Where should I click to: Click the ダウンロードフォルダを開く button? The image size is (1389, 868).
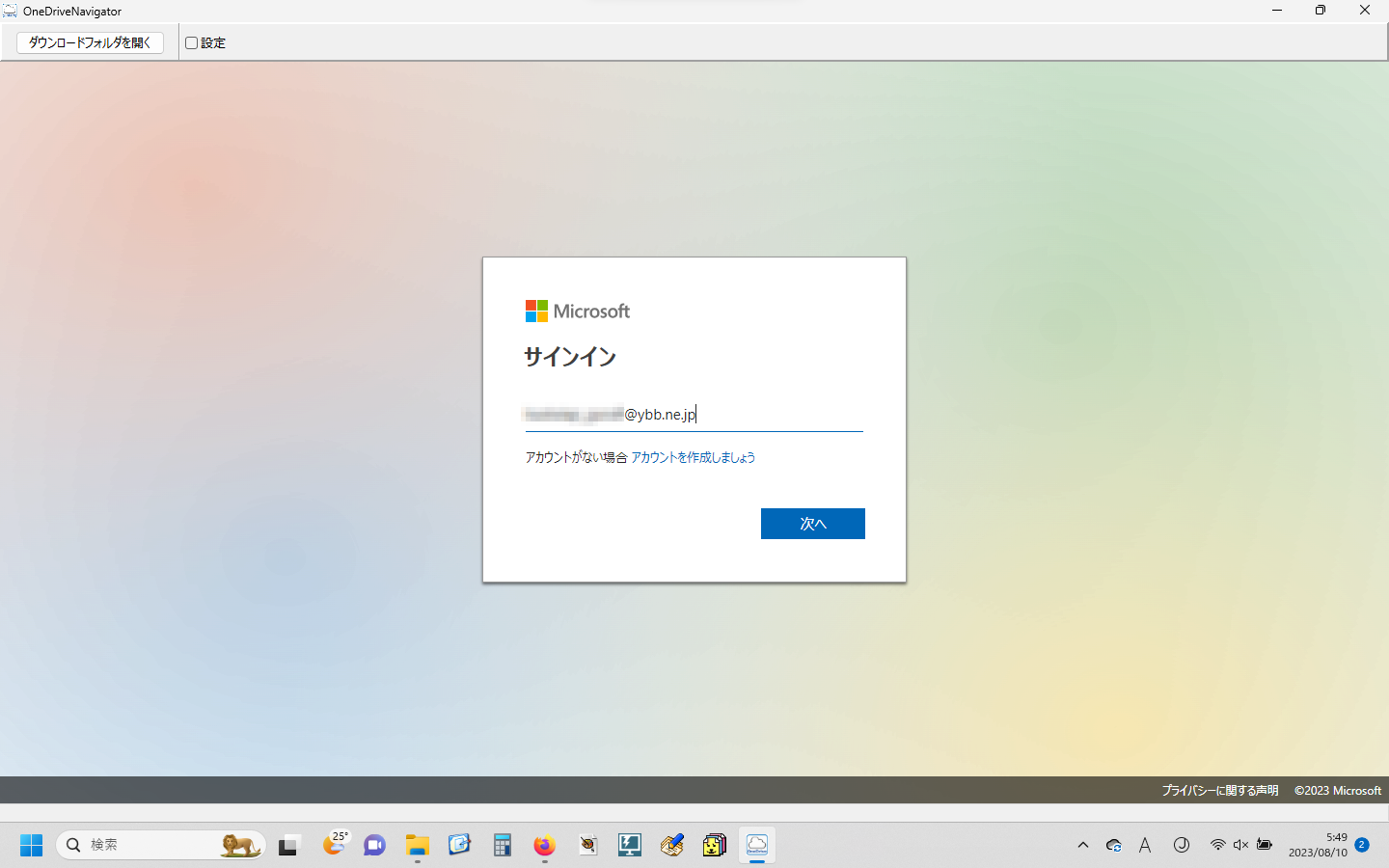coord(90,42)
